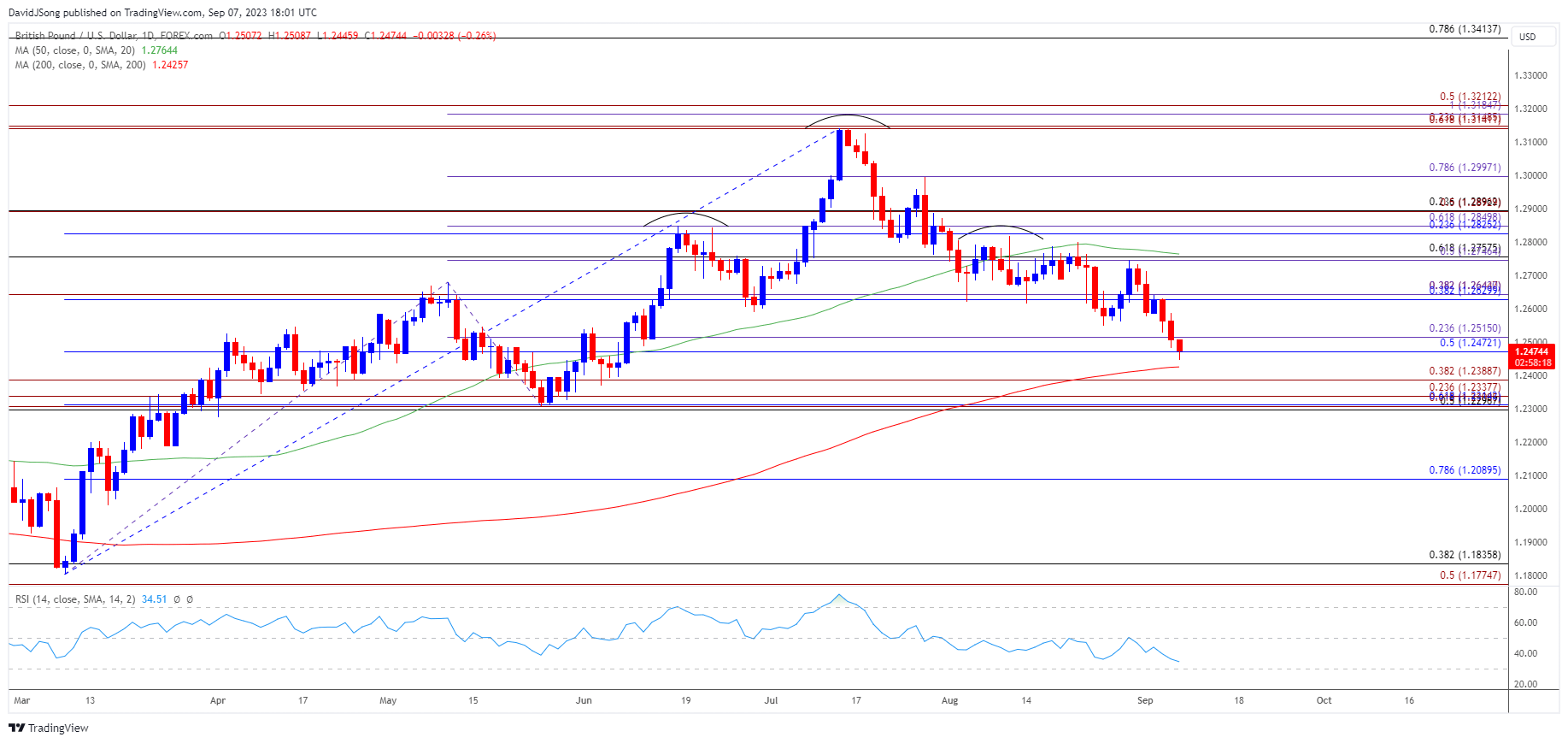This screenshot has width=1568, height=743.
Task: Click the RSI 60.00 scale label
Action: point(1525,622)
